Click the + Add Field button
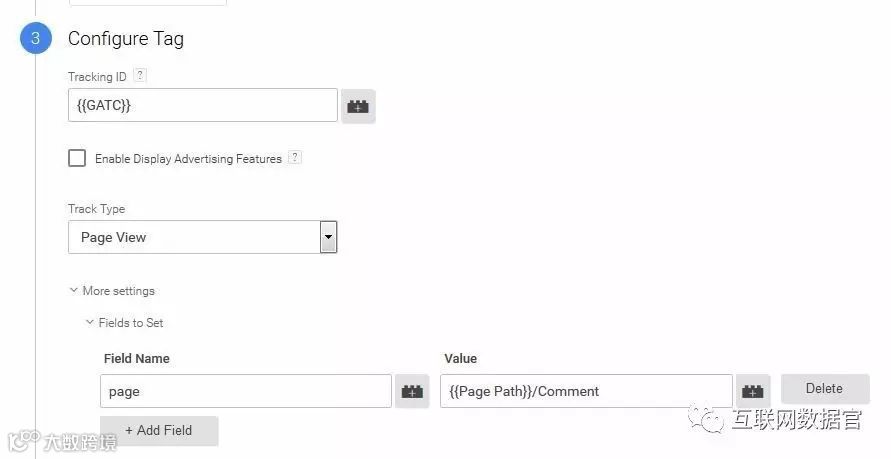 tap(159, 430)
